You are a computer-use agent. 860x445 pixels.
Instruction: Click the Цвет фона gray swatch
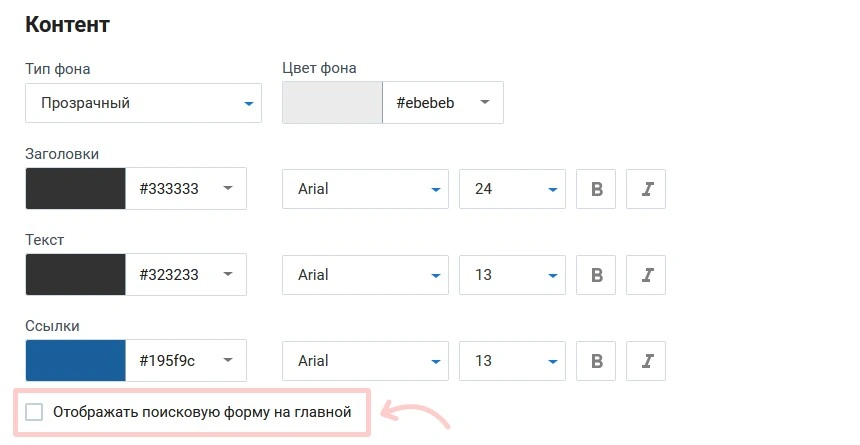(332, 103)
